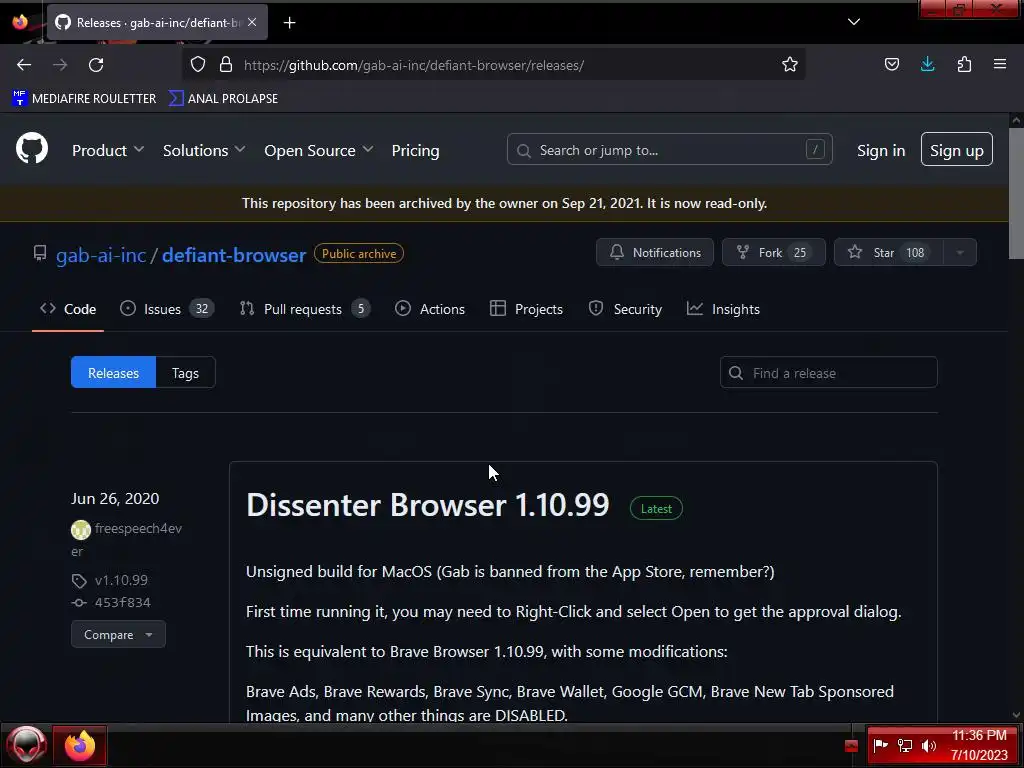Click the freespeech4ever avatar image
Viewport: 1024px width, 768px height.
[x=81, y=530]
